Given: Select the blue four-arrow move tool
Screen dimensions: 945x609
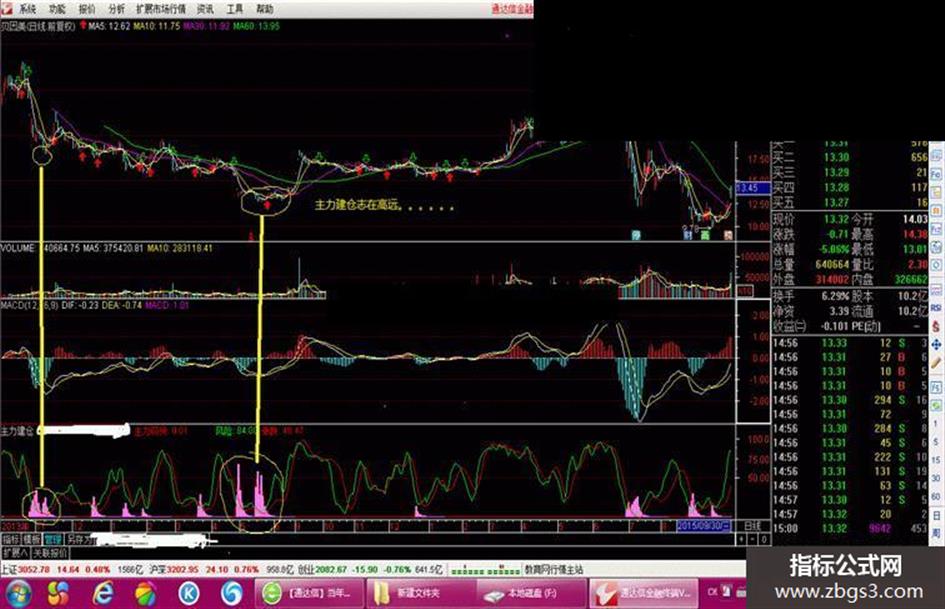Looking at the screenshot, I should tap(937, 344).
